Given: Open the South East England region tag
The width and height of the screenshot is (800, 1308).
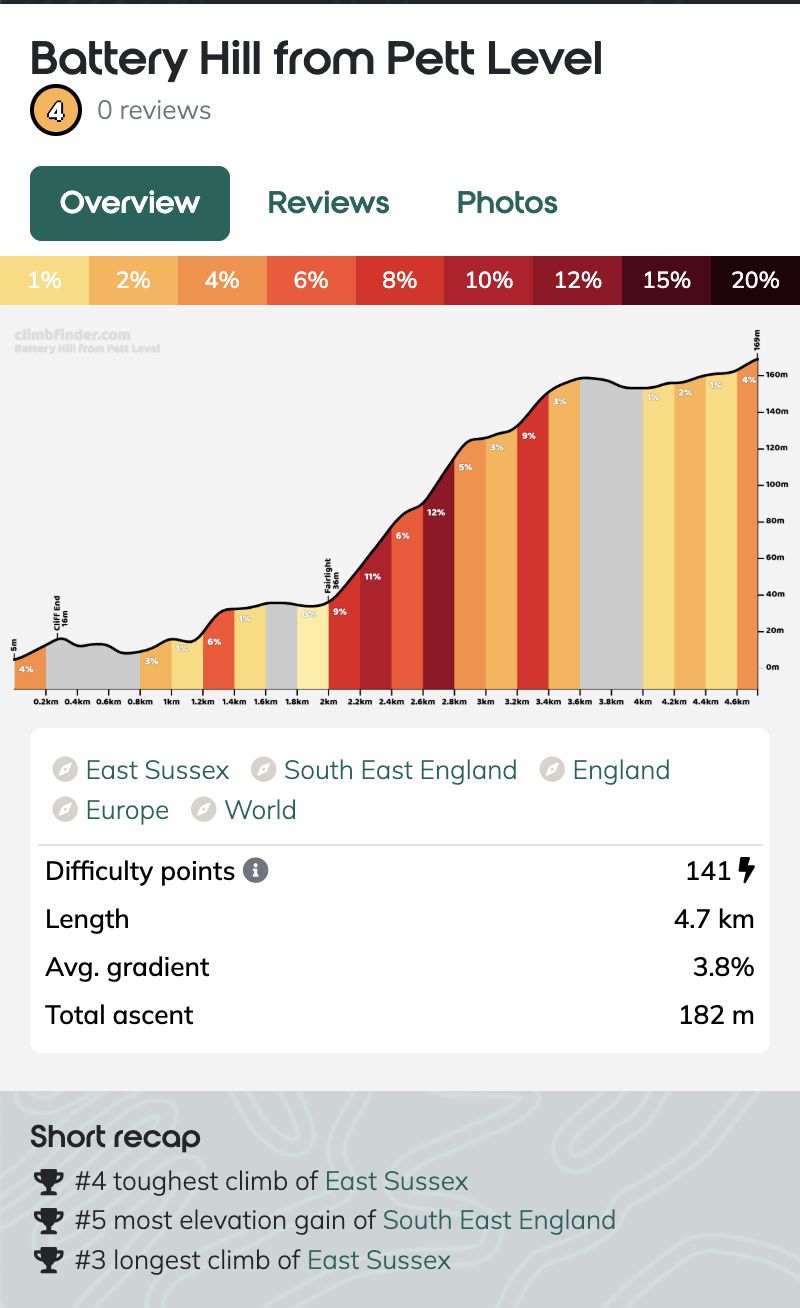Looking at the screenshot, I should coord(400,770).
